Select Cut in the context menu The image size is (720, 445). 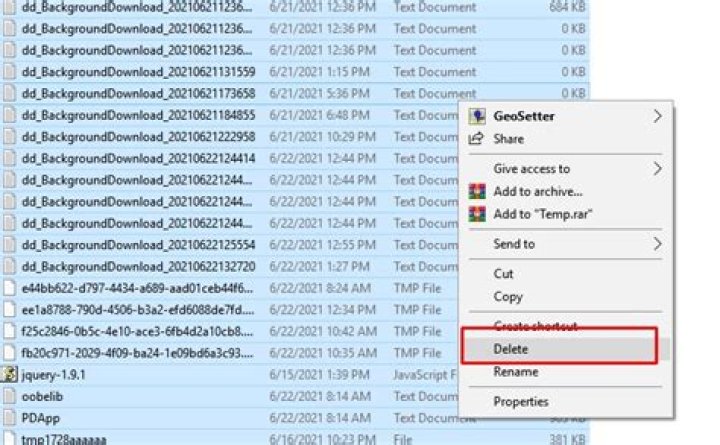503,274
